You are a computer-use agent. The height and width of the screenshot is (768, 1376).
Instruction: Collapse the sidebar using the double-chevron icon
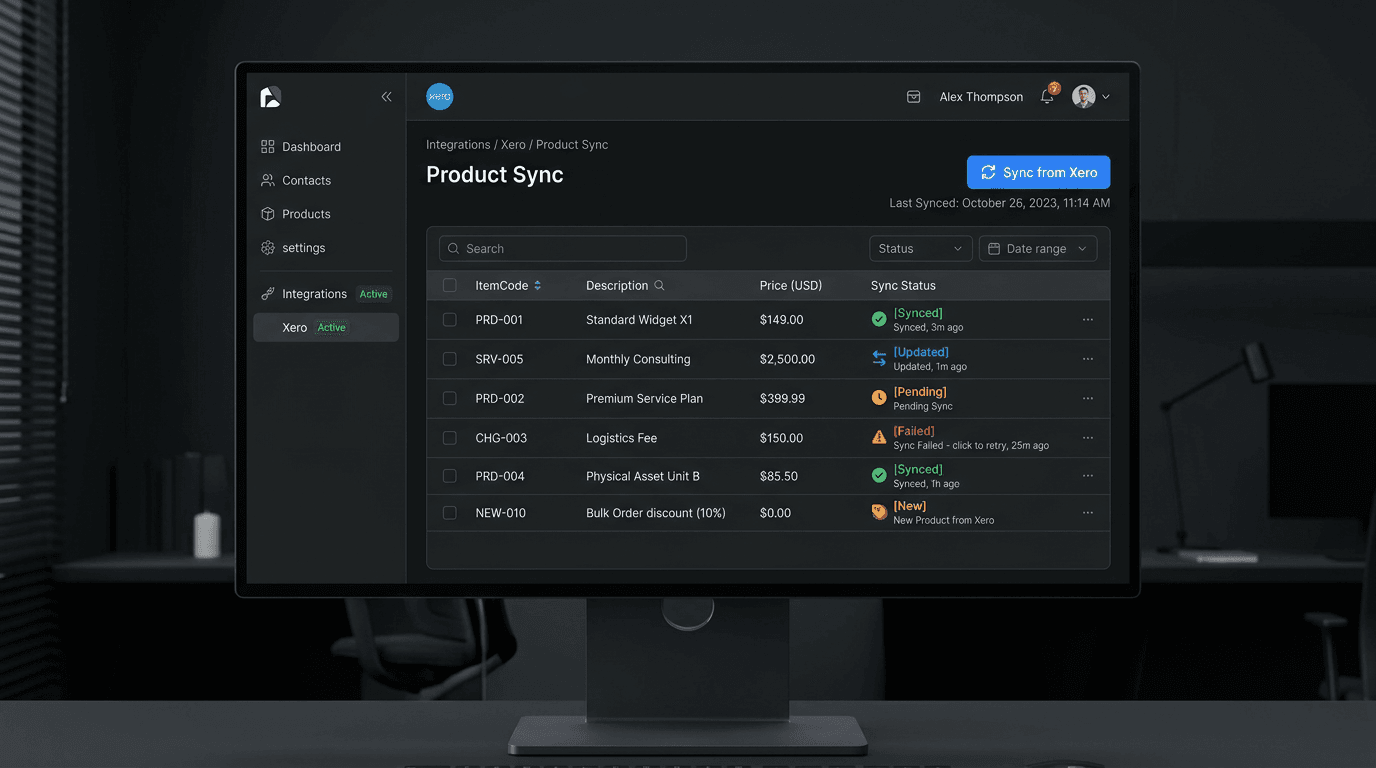(x=386, y=96)
